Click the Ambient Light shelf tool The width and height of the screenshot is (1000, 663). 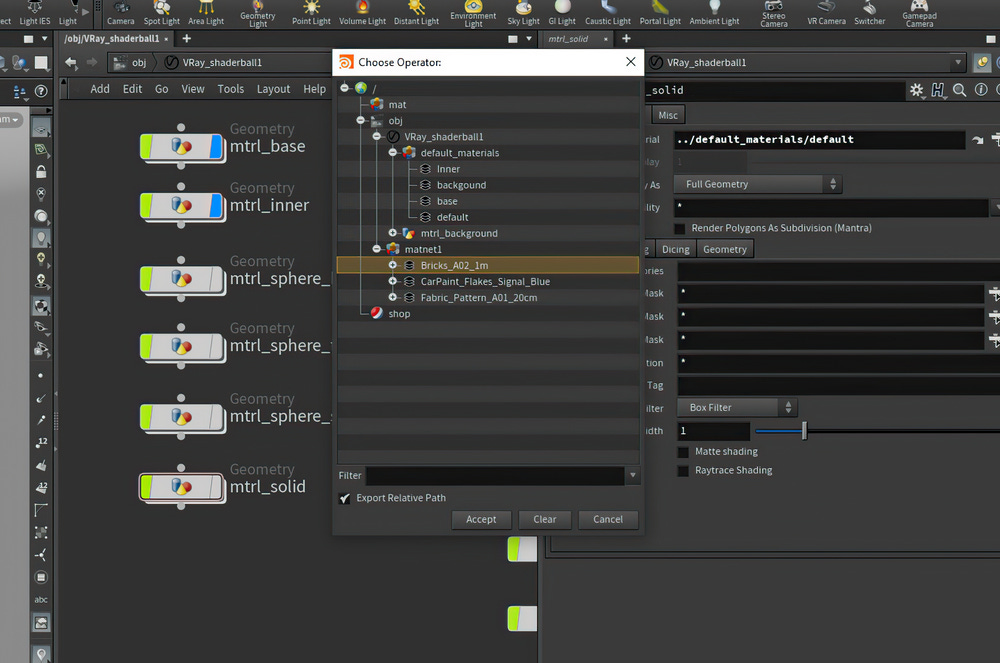[714, 13]
